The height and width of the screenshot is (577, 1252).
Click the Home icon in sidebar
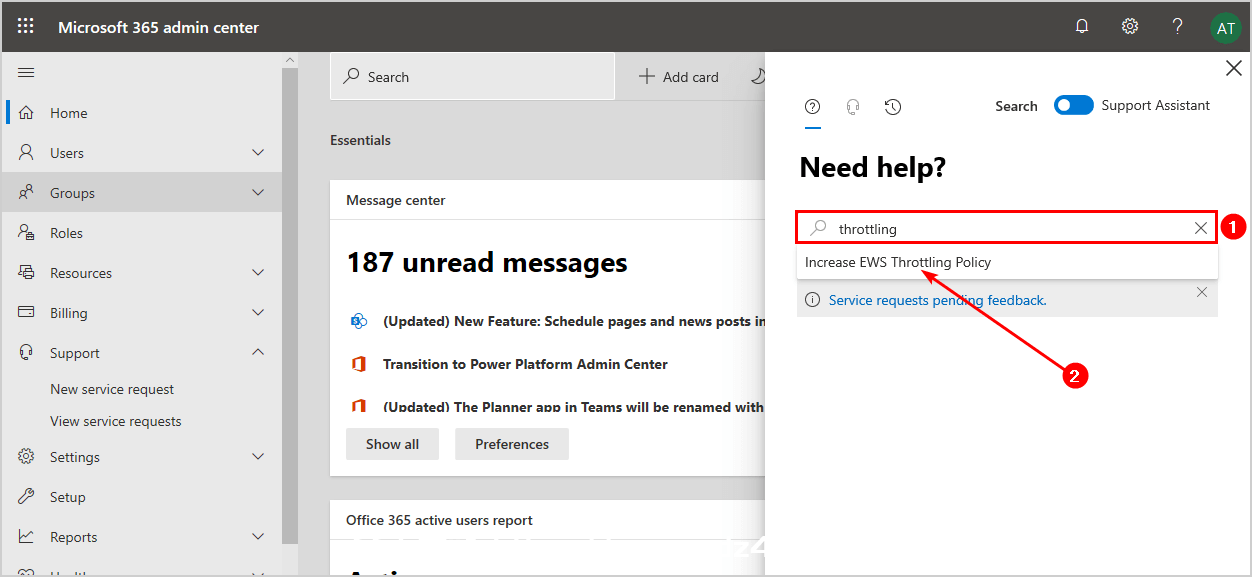pos(27,113)
